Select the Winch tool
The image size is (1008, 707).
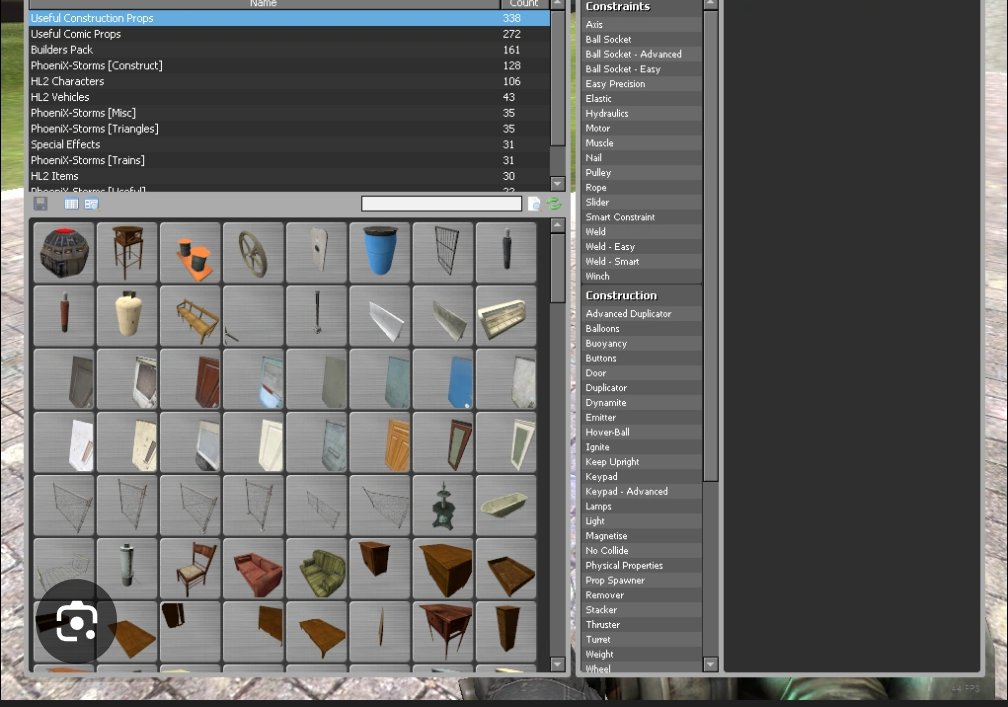click(x=642, y=276)
